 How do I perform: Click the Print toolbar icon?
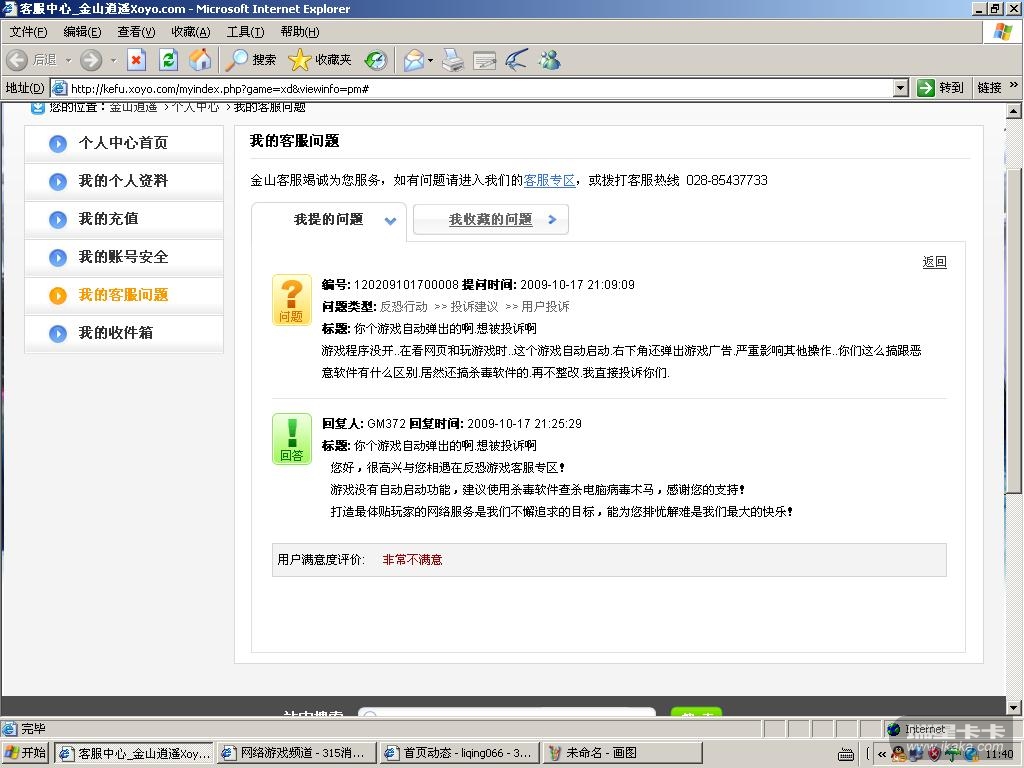[453, 60]
